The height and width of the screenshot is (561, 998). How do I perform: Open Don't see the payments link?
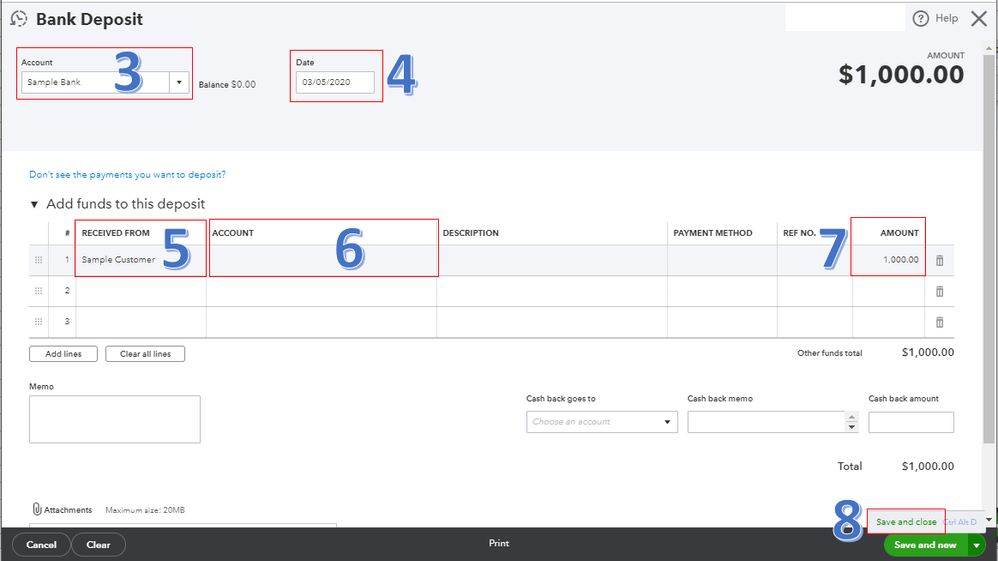point(127,174)
